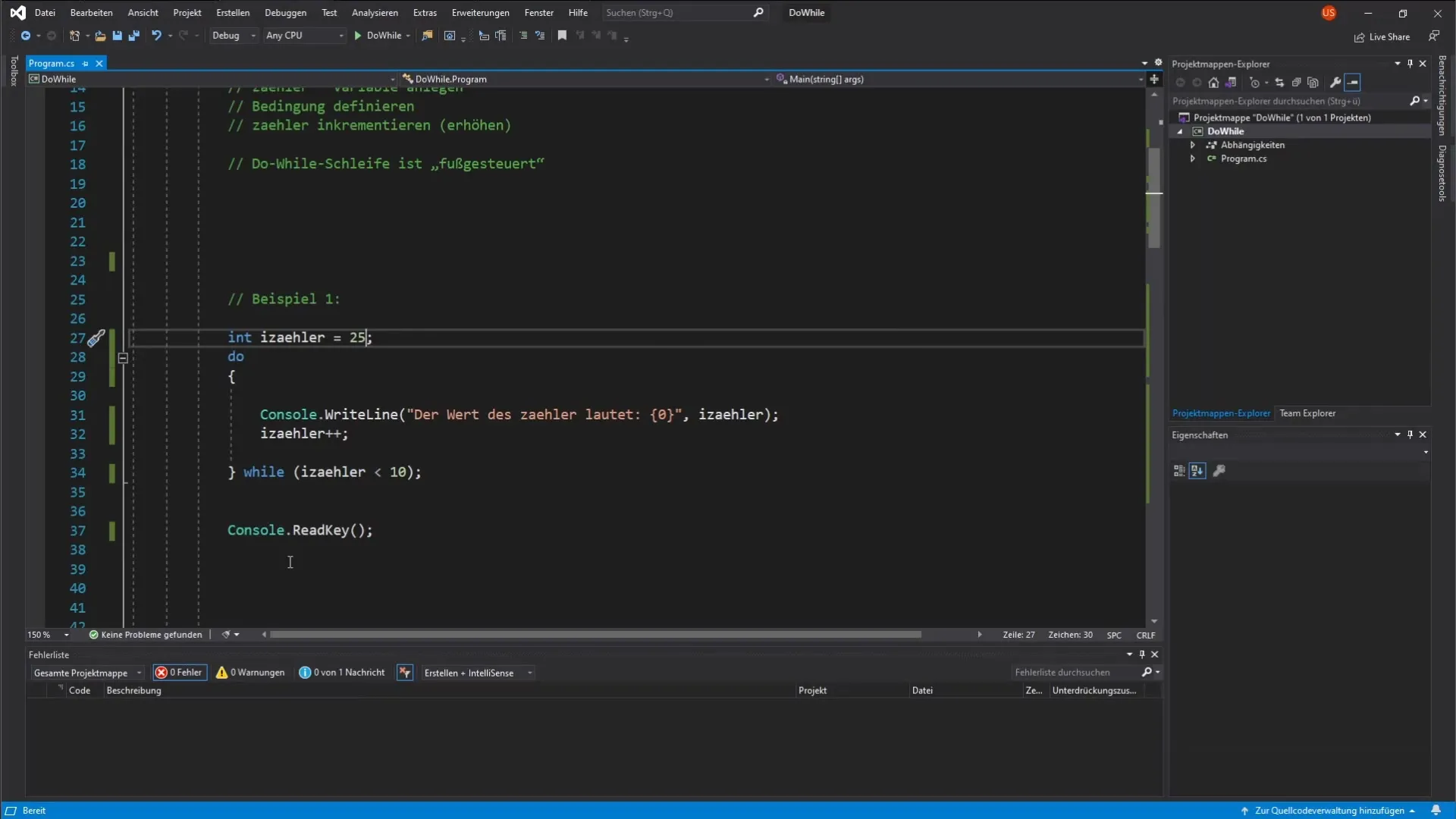Collapse the do block at line 28
The height and width of the screenshot is (819, 1456).
pyautogui.click(x=123, y=358)
